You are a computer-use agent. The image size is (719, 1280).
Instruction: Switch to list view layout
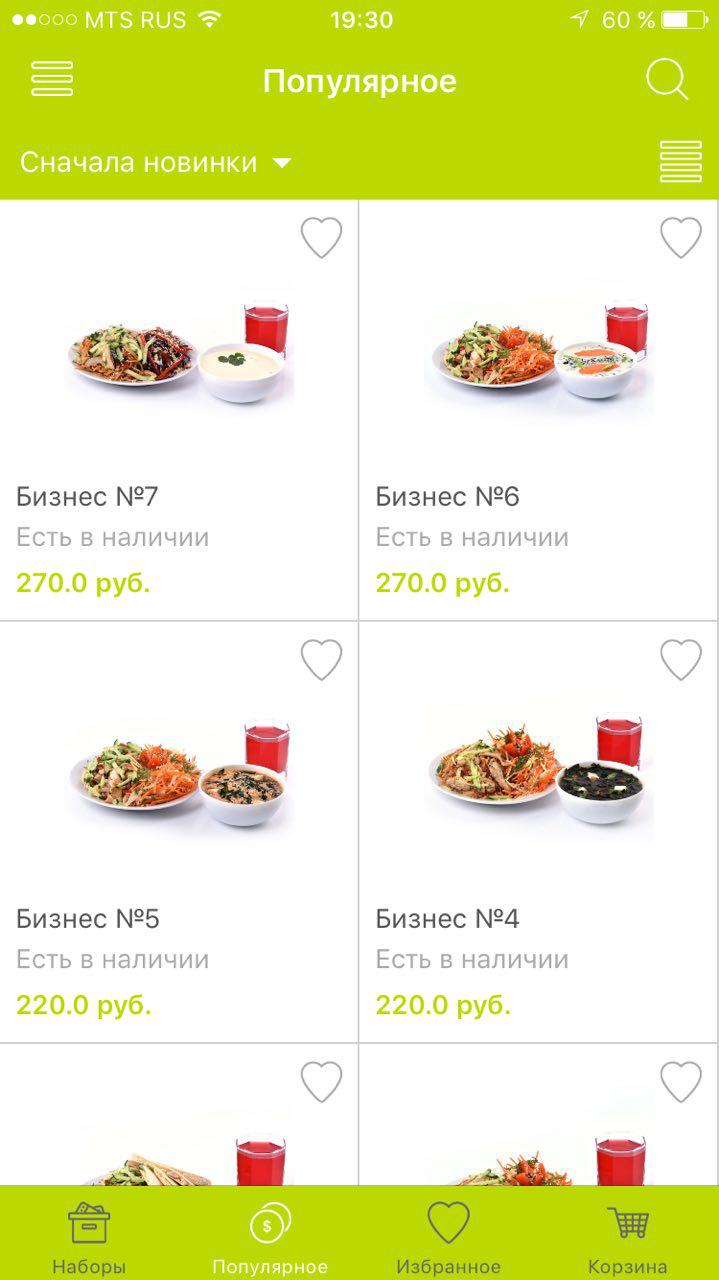(x=680, y=162)
